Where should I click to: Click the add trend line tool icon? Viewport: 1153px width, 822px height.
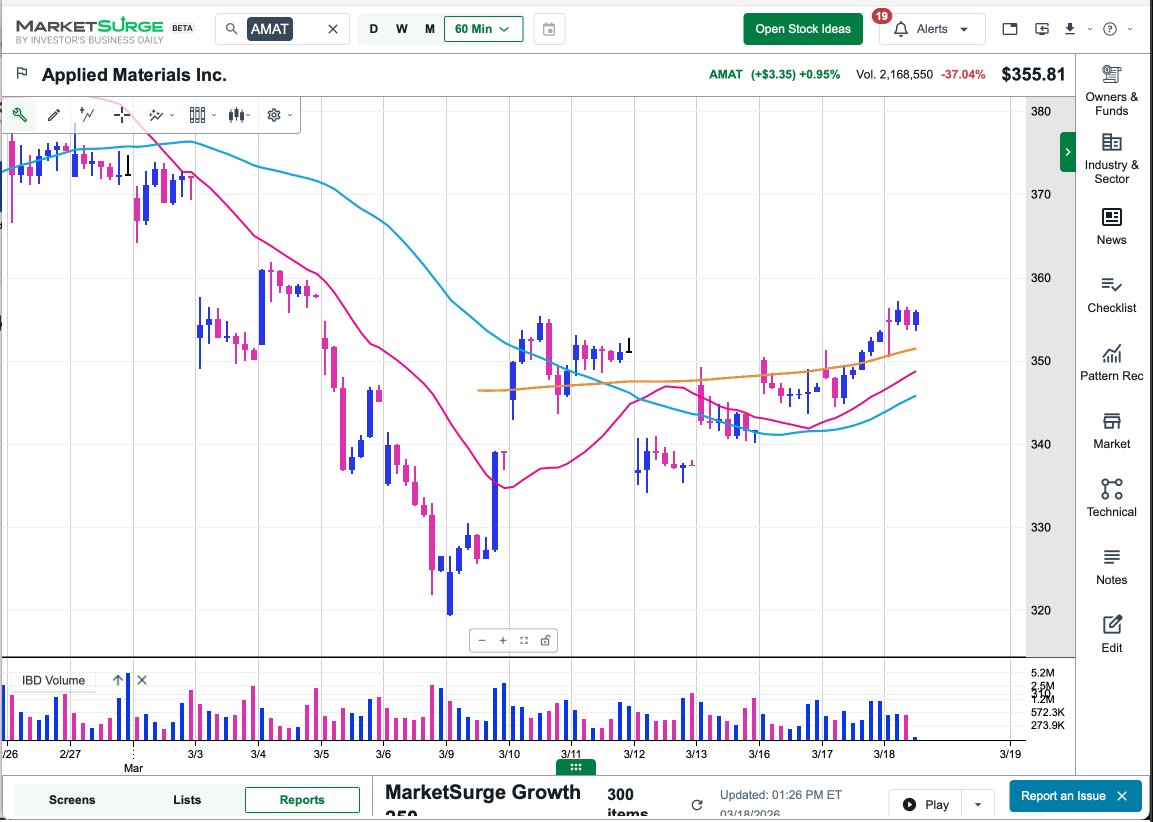click(88, 115)
